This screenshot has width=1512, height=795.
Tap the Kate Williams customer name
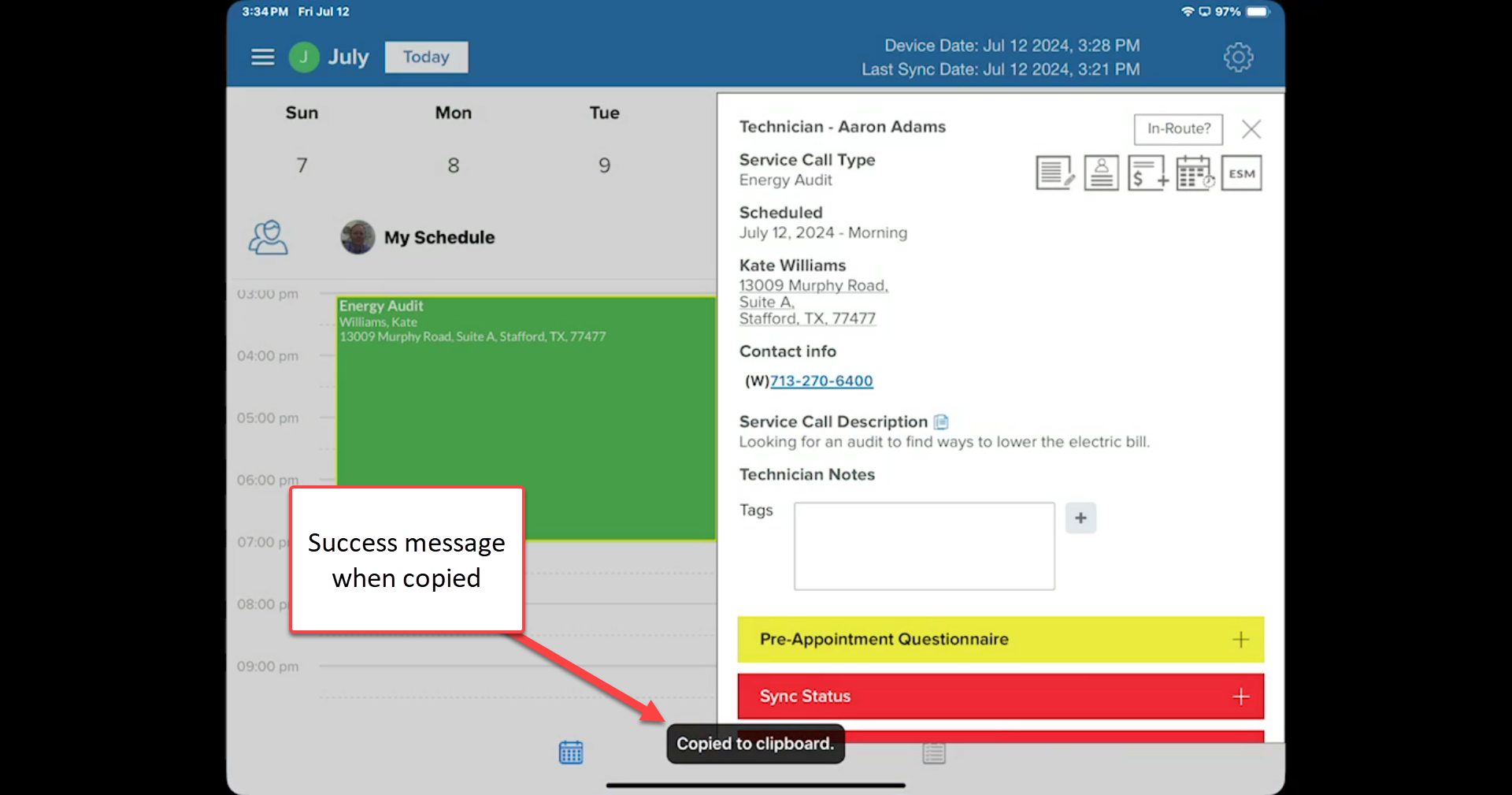click(x=792, y=266)
